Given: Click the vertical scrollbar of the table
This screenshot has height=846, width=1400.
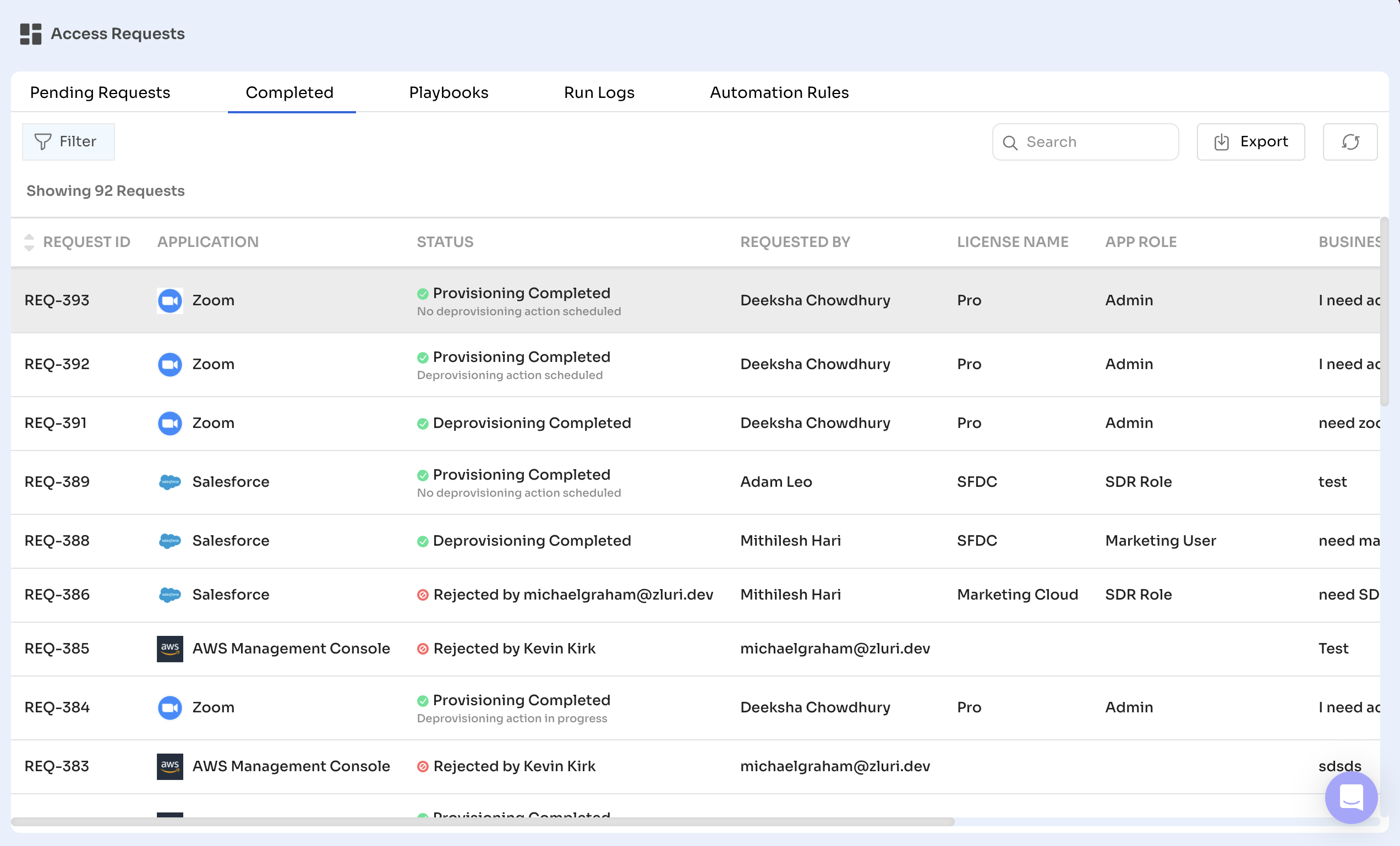Looking at the screenshot, I should pyautogui.click(x=1385, y=312).
